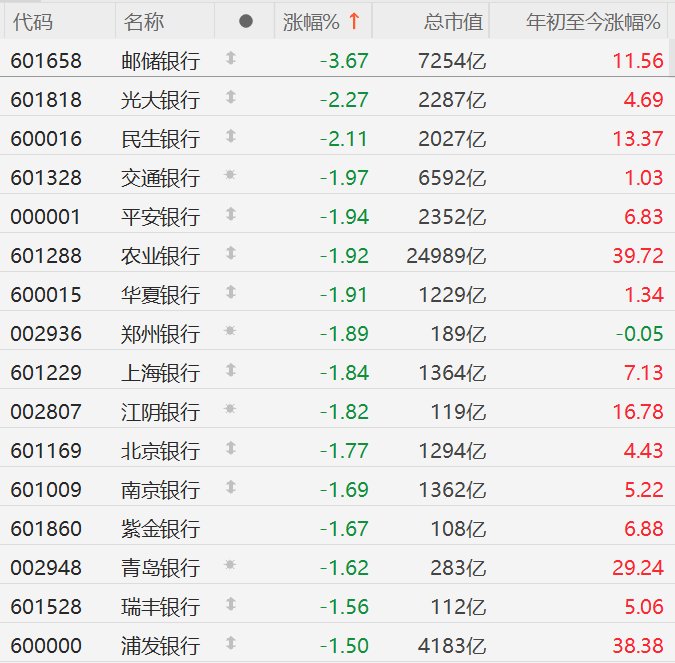Open the 南京银行 stock name
675x663 pixels.
point(161,490)
